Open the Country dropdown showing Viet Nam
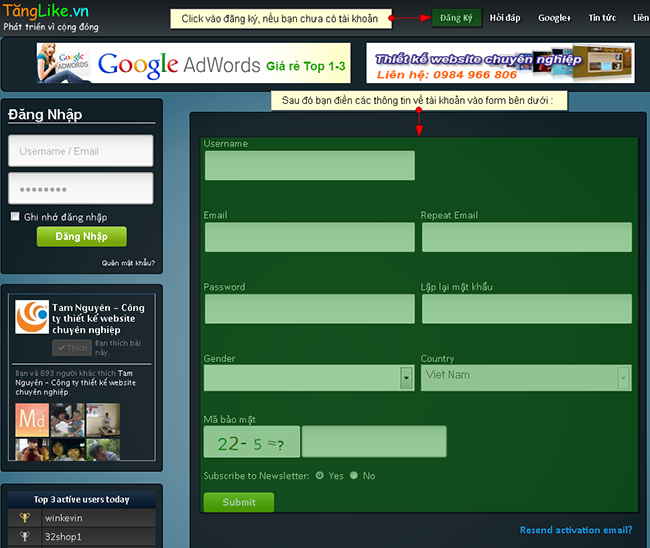650x548 pixels. coord(526,378)
